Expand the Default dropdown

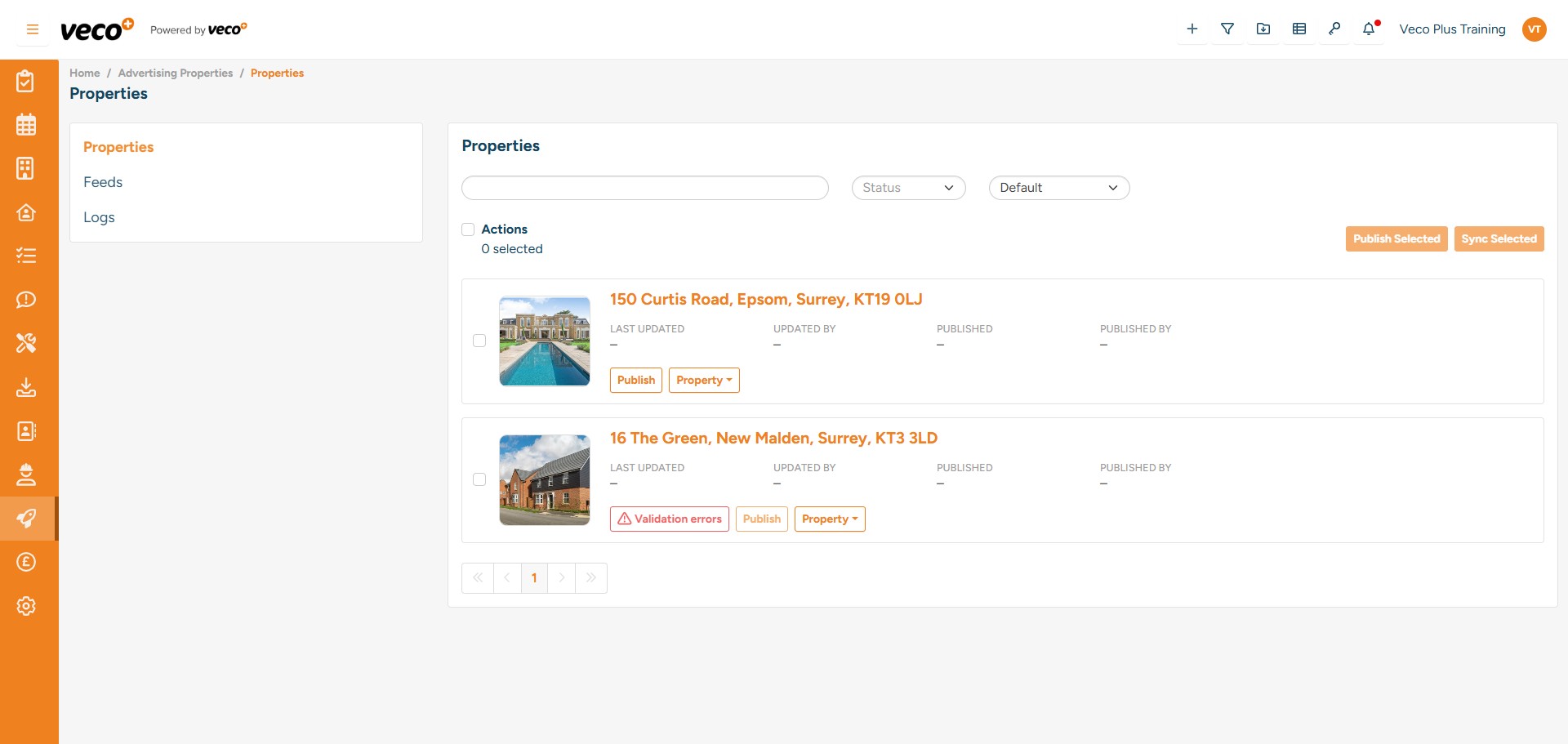pos(1059,188)
